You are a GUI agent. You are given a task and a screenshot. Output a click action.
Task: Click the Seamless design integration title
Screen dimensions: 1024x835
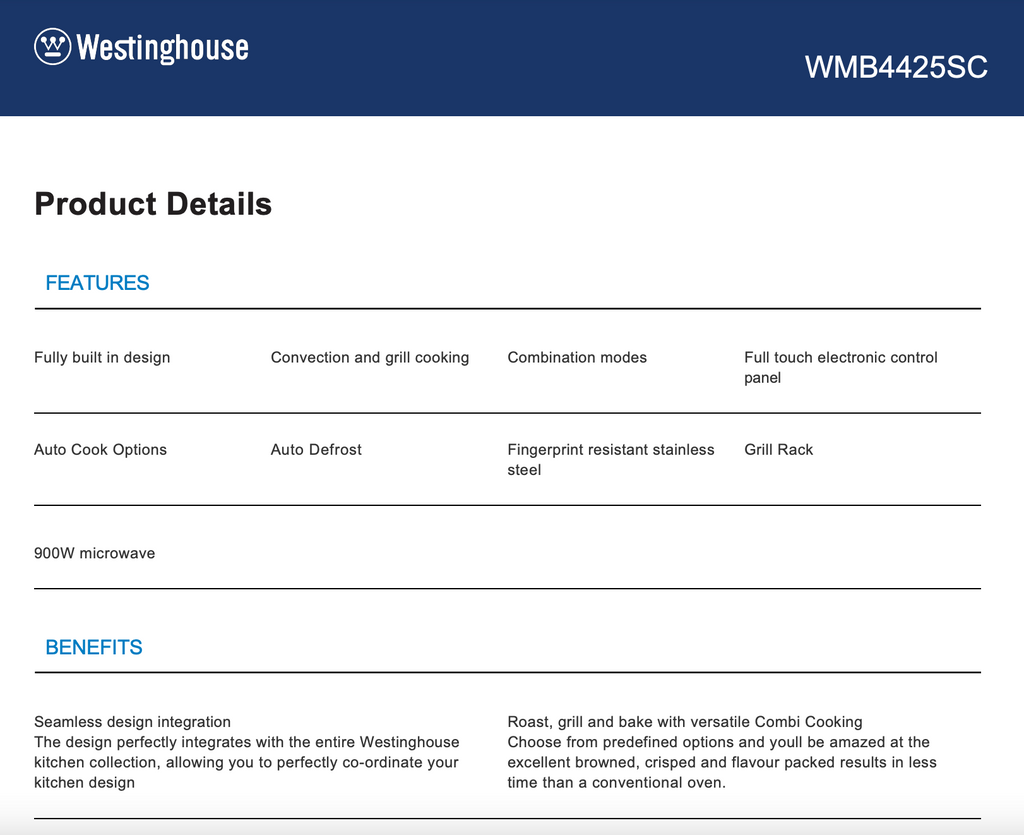coord(132,722)
